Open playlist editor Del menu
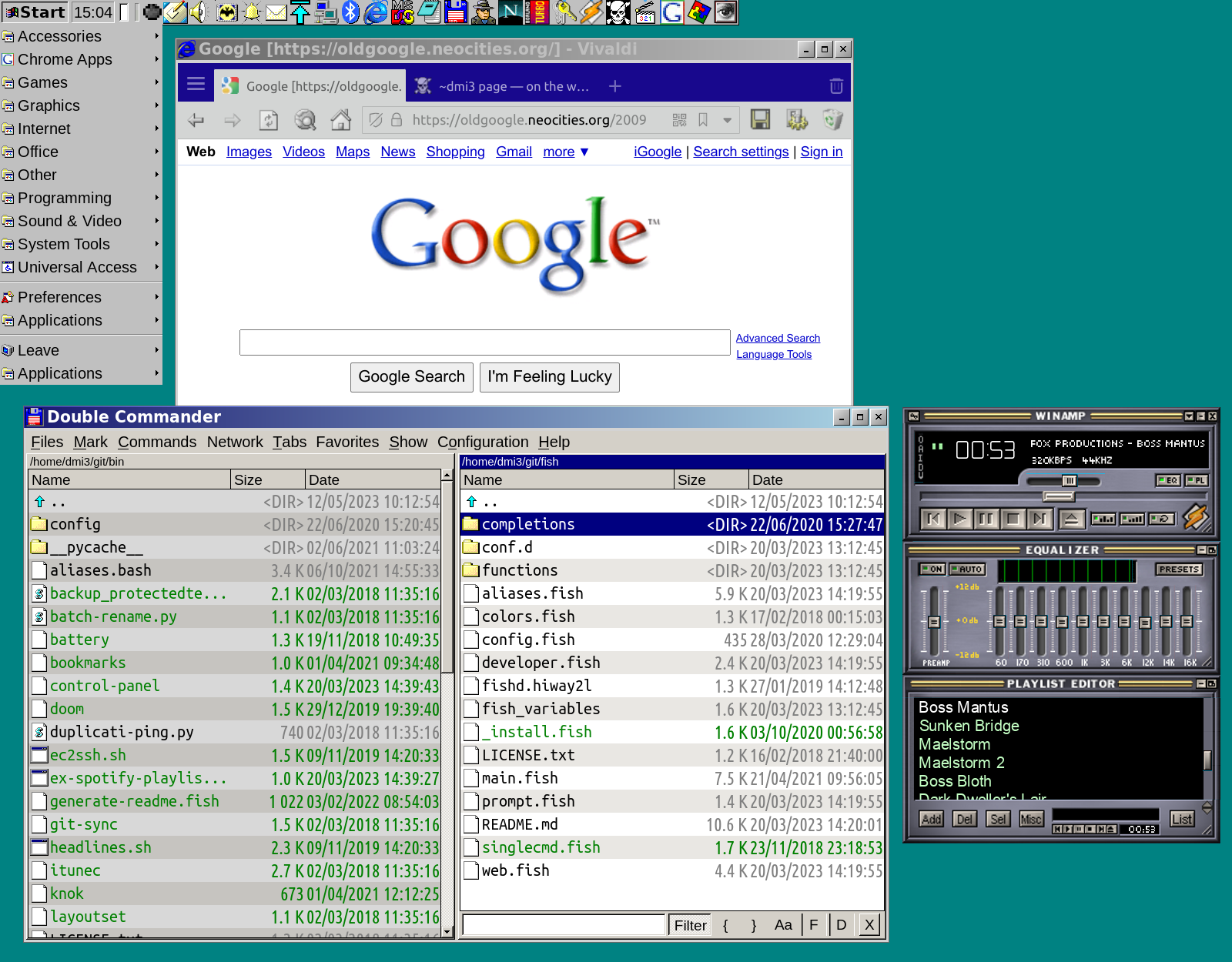 (x=964, y=819)
